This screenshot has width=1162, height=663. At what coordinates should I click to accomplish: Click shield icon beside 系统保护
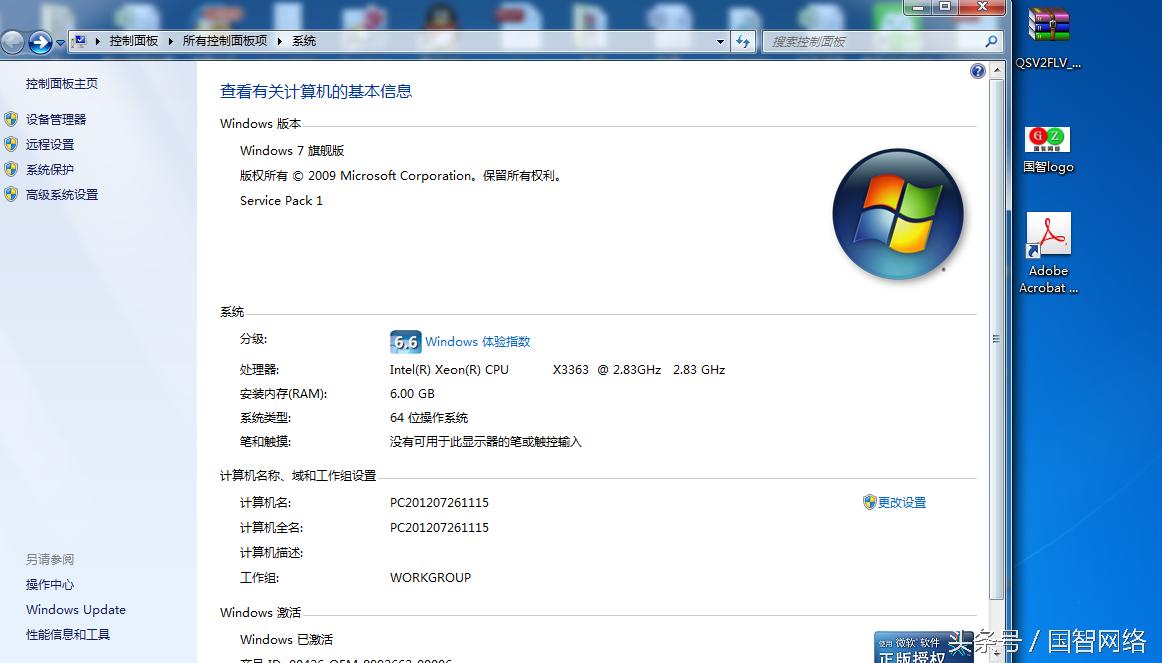click(x=11, y=169)
